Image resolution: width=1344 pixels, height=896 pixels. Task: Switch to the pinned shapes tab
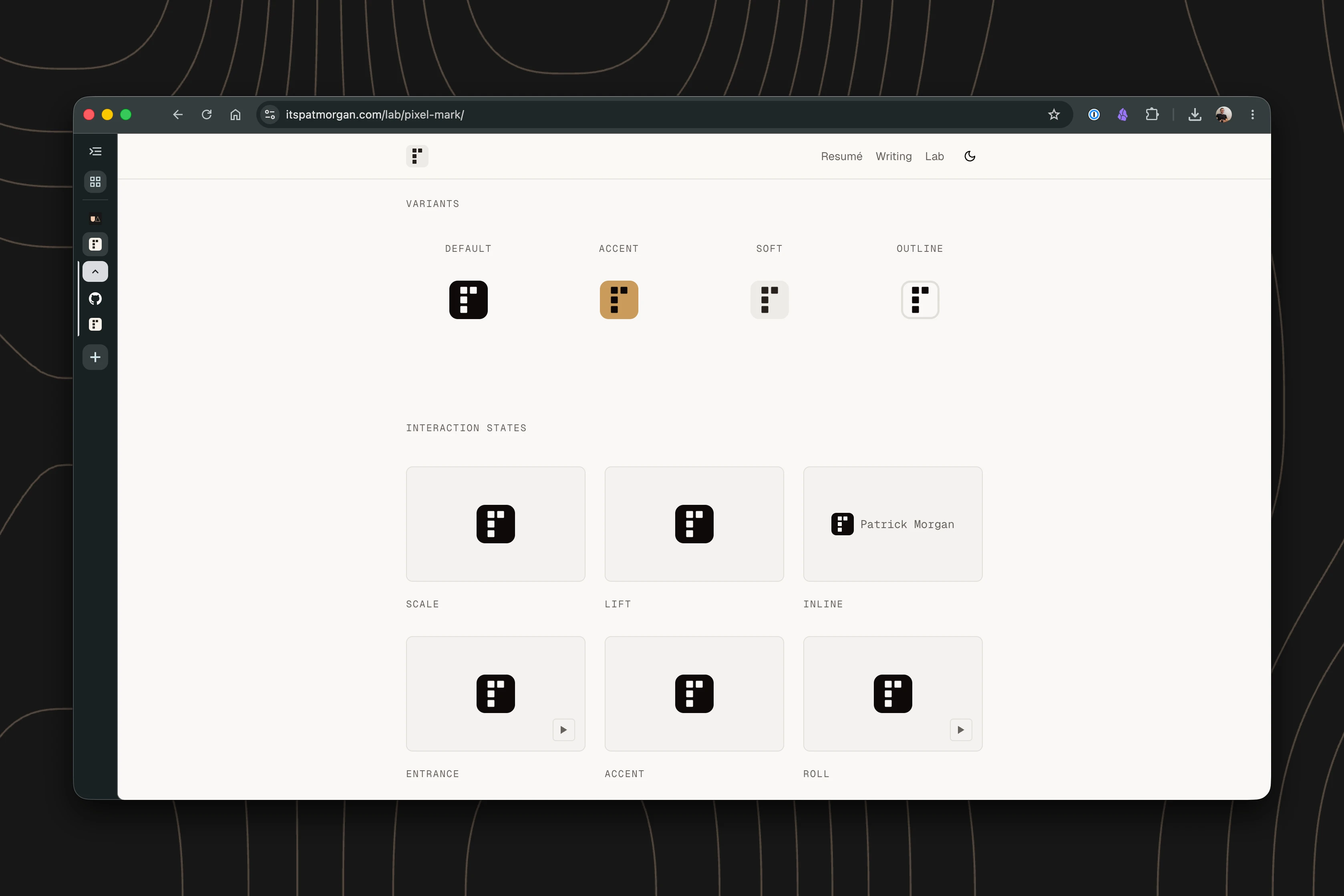pyautogui.click(x=95, y=219)
